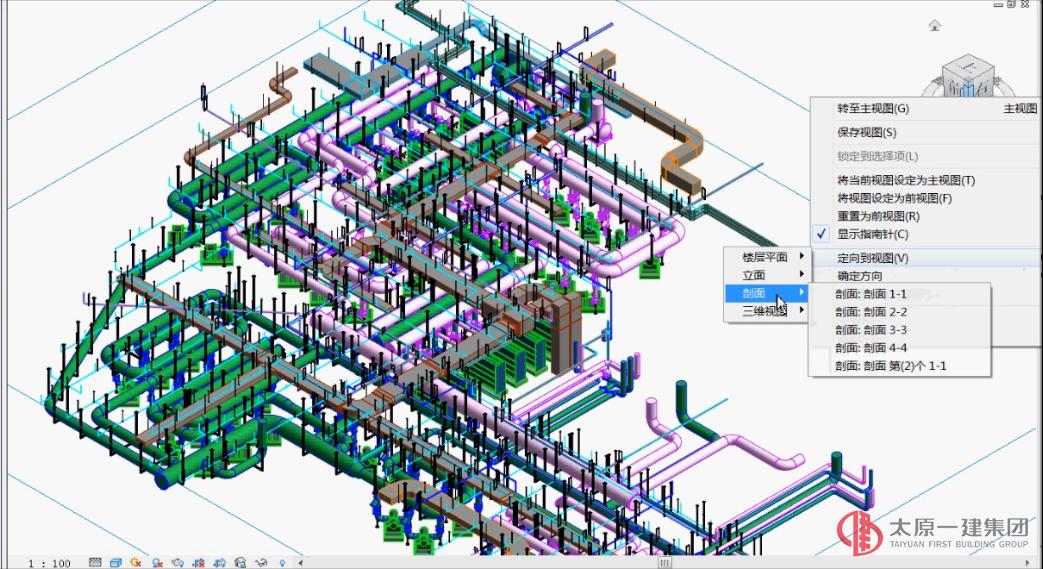Image resolution: width=1043 pixels, height=569 pixels.
Task: Toggle the shadows icon in view bar
Action: (x=158, y=563)
